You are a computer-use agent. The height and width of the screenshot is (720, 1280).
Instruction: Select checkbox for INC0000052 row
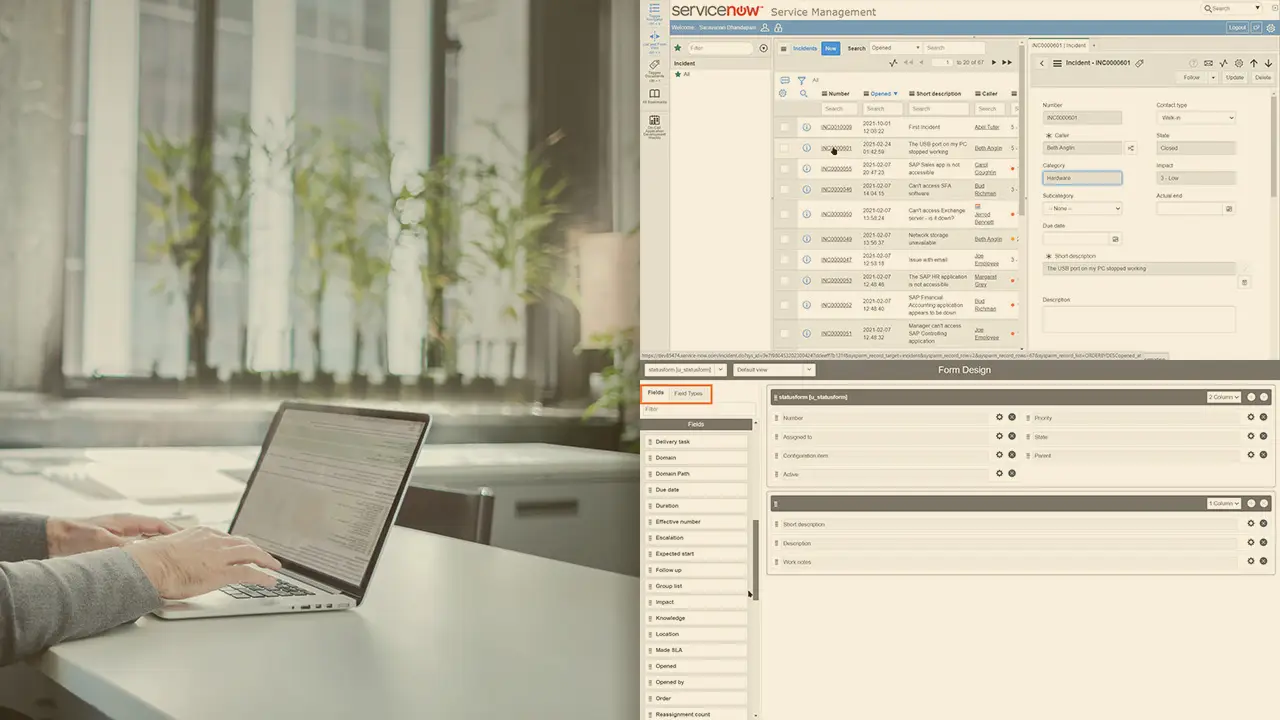[784, 305]
